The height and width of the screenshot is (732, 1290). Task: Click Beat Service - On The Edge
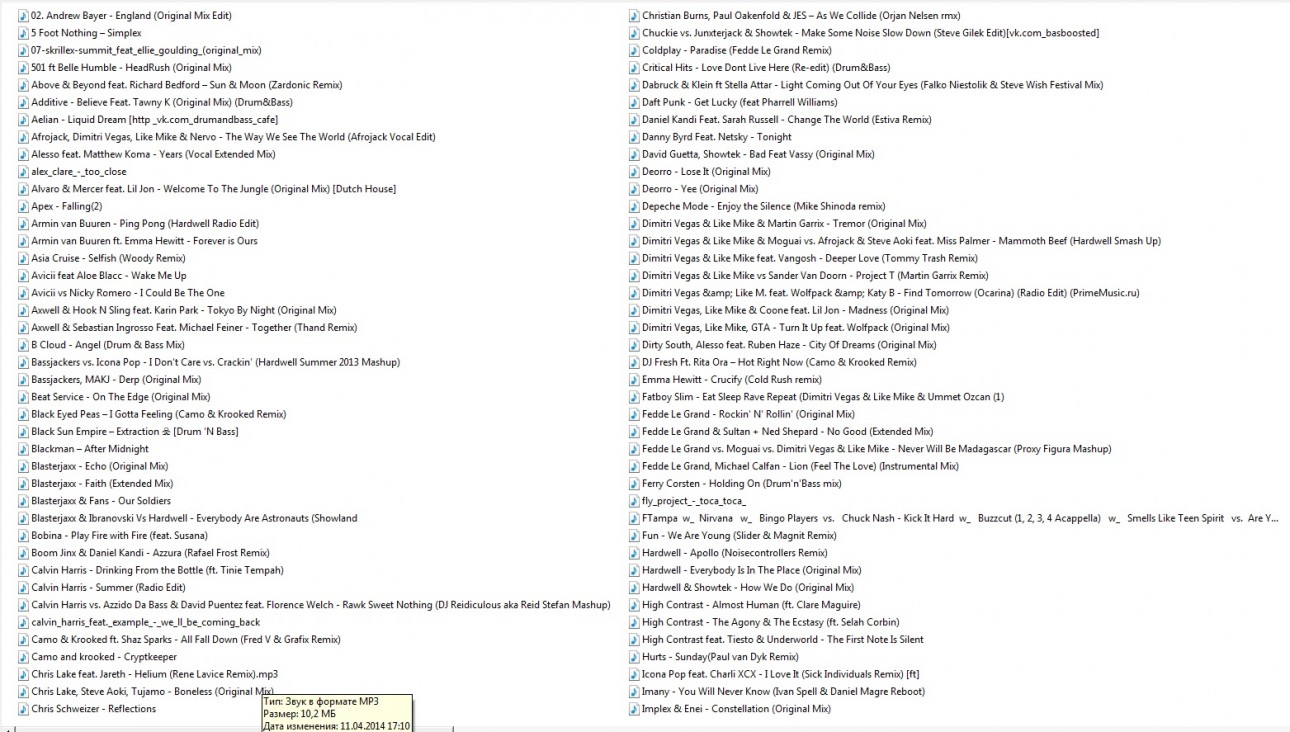pyautogui.click(x=120, y=397)
